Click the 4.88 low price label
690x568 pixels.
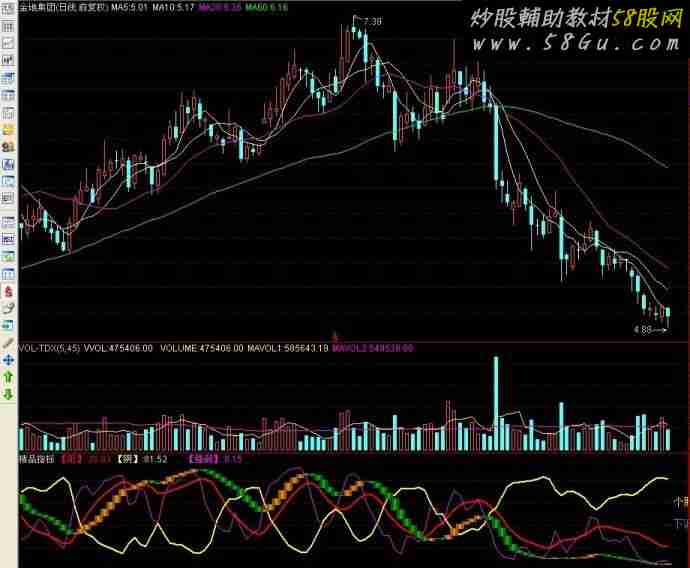(x=642, y=329)
